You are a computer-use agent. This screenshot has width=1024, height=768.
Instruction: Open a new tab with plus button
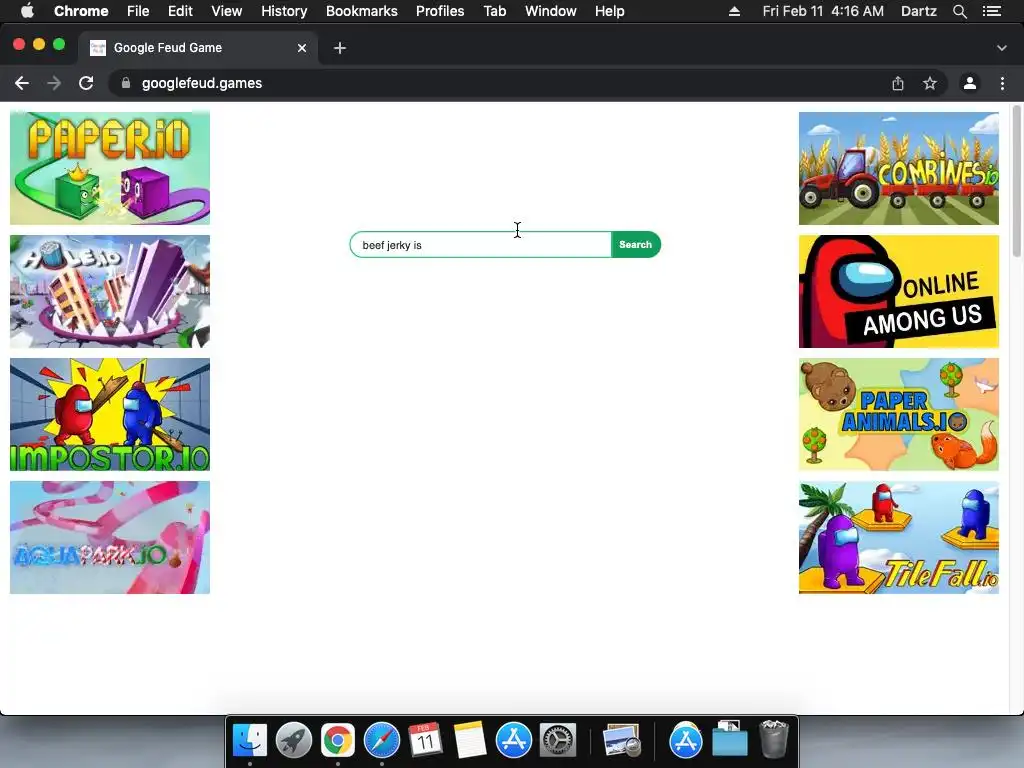pyautogui.click(x=340, y=48)
